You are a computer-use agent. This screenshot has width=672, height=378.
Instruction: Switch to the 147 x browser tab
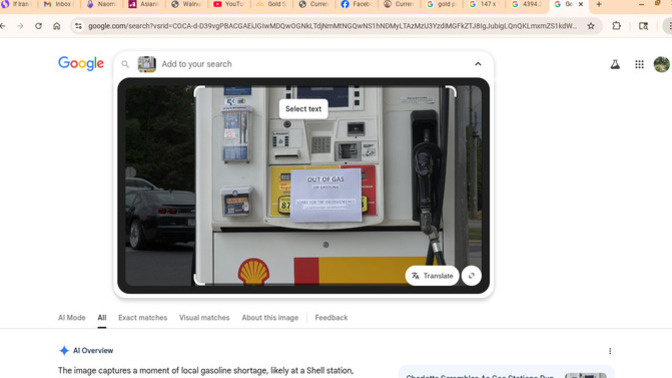(483, 4)
